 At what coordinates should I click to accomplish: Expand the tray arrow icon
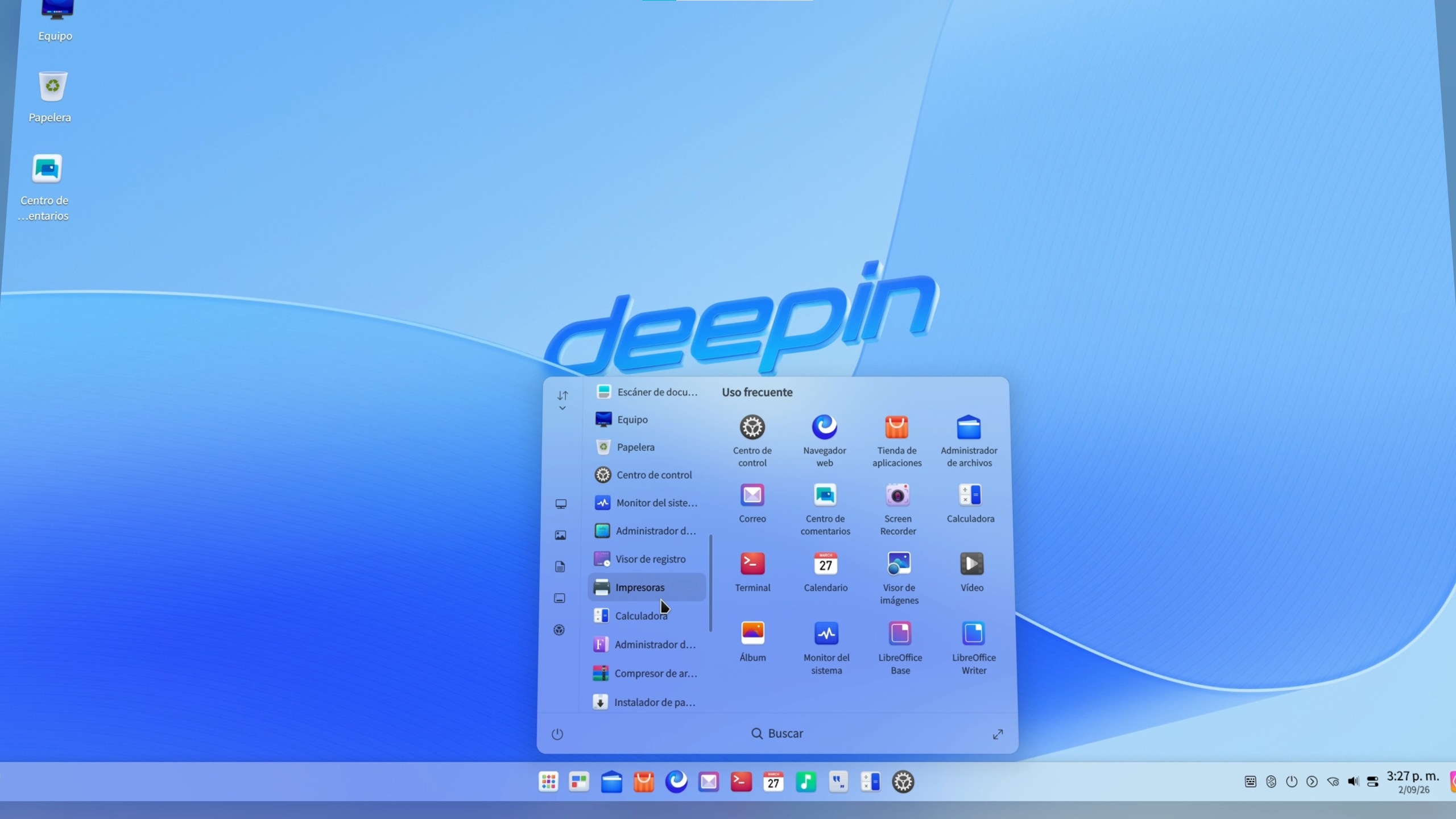tap(1312, 782)
